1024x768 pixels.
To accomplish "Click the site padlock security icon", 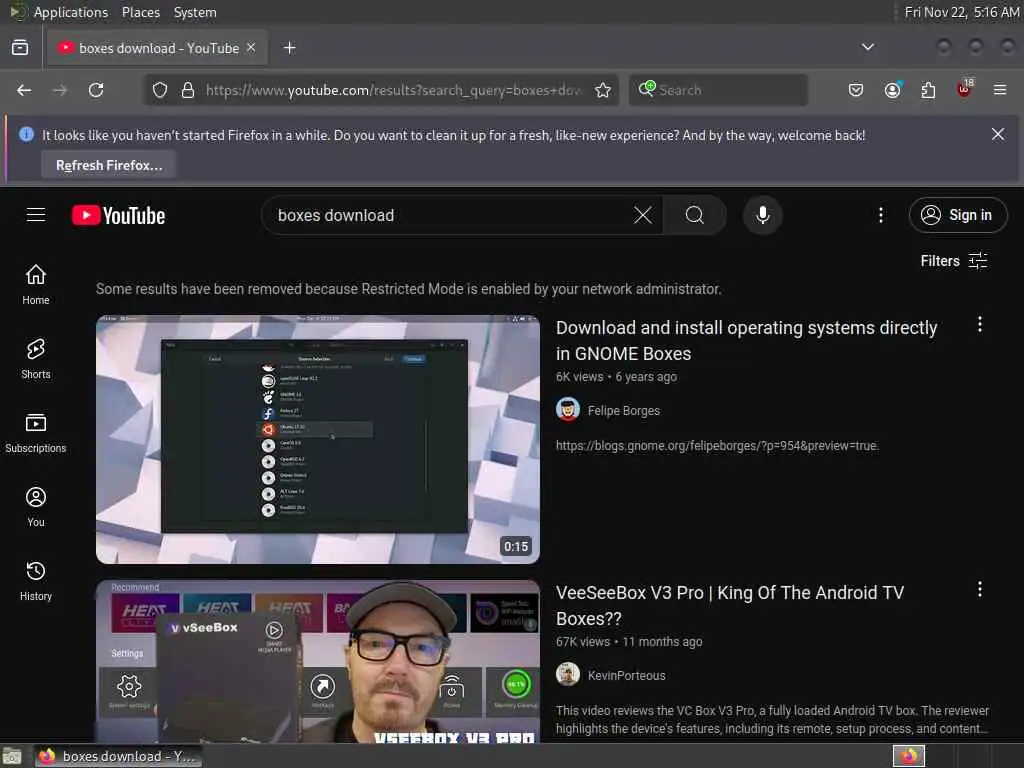I will [188, 90].
